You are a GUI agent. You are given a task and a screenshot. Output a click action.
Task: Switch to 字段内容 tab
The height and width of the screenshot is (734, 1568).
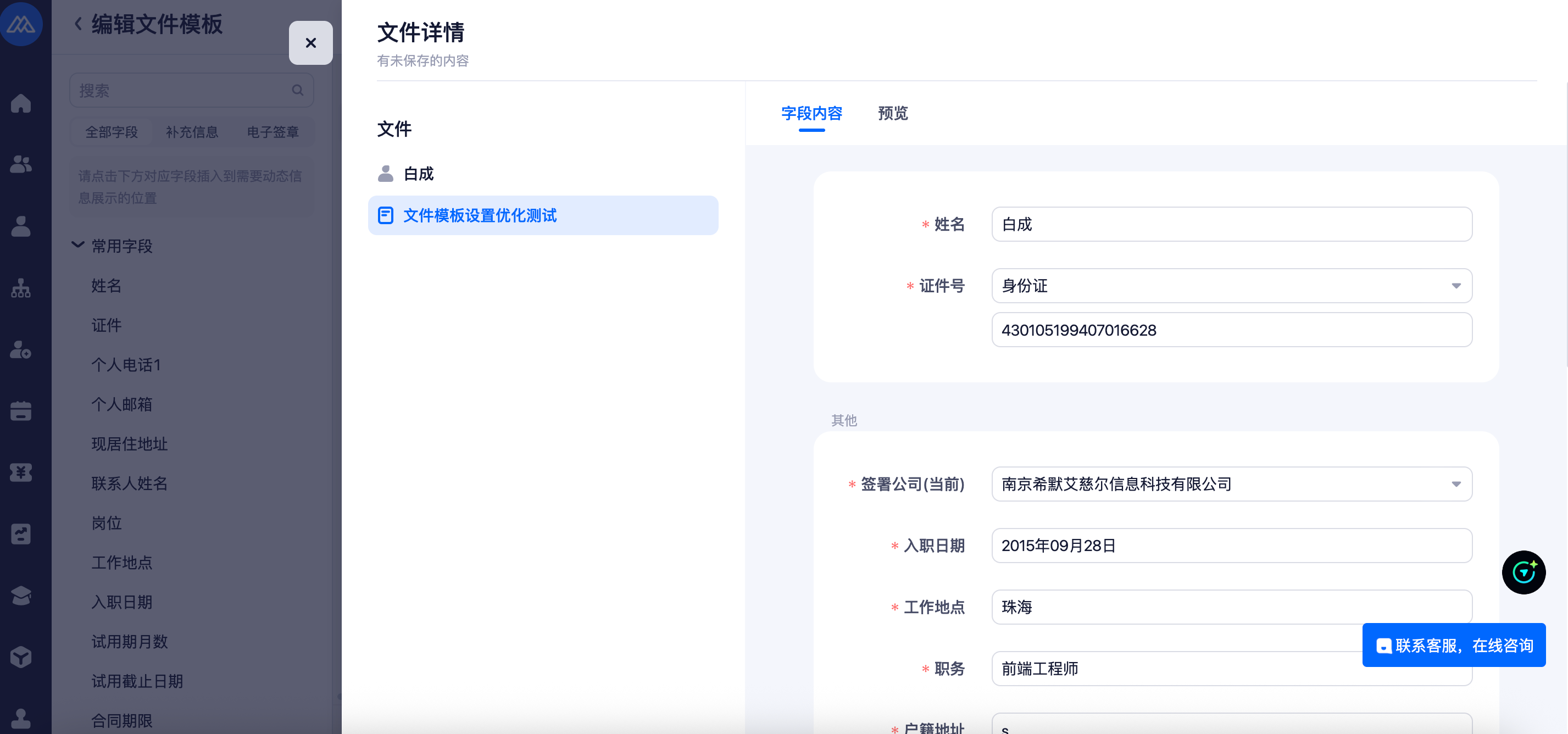coord(811,113)
